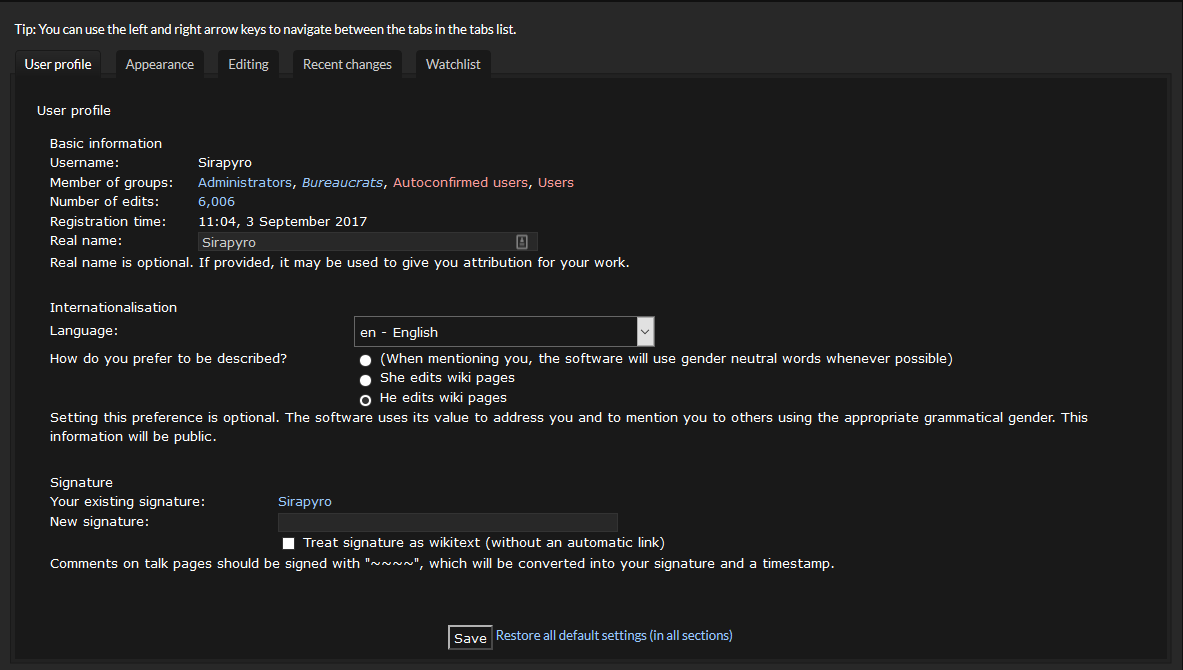Switch to the Appearance tab
This screenshot has width=1183, height=670.
tap(159, 64)
